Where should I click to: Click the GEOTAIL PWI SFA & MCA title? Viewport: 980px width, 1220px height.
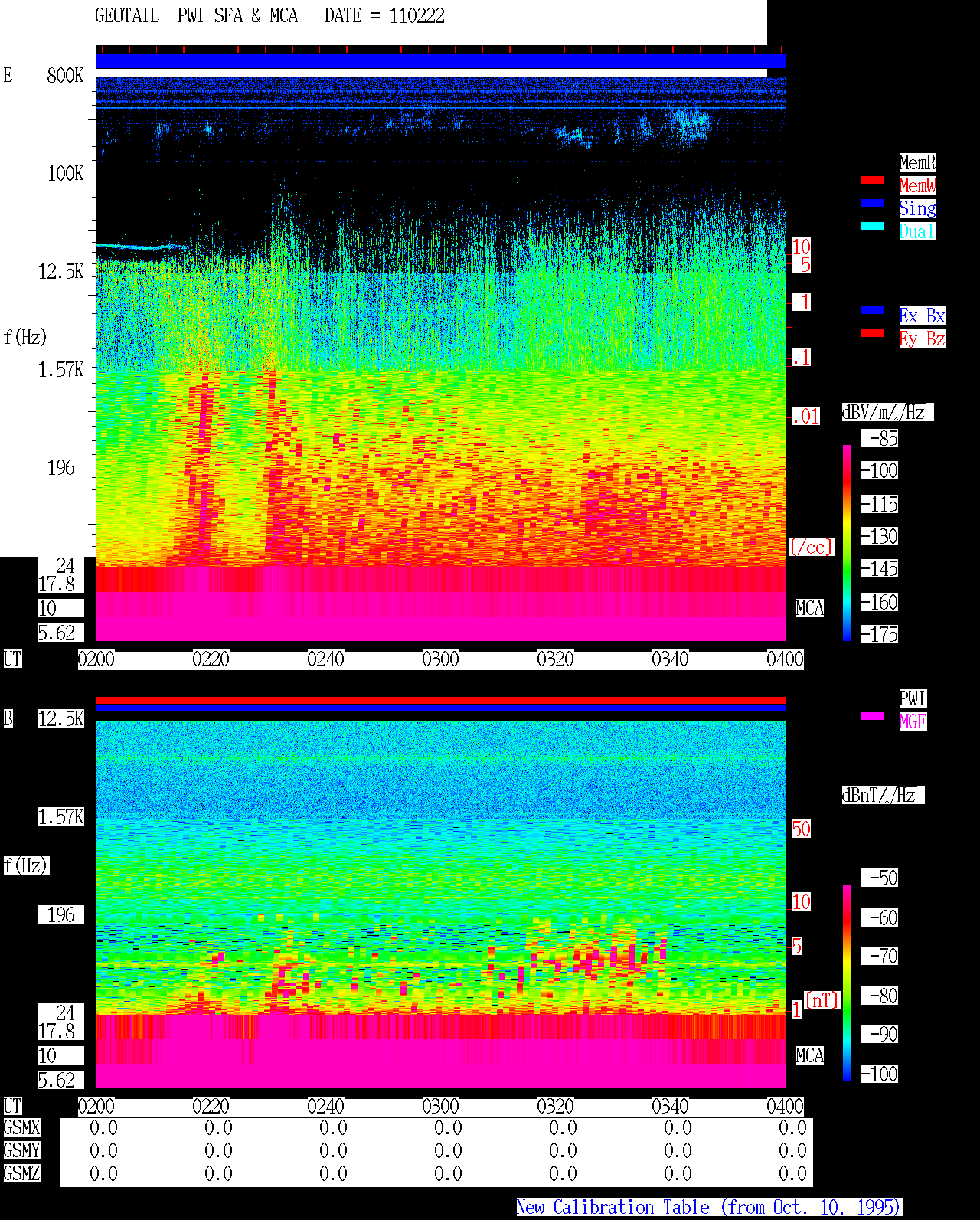pos(196,16)
